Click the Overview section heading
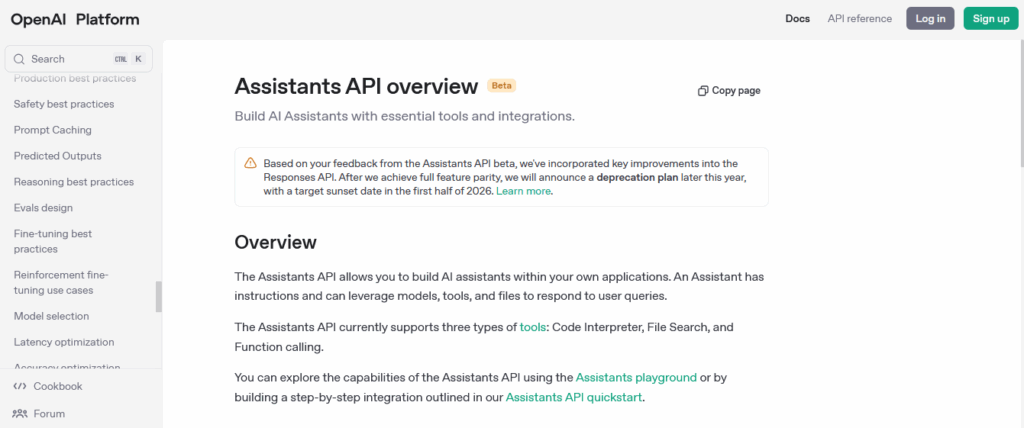Image resolution: width=1024 pixels, height=428 pixels. tap(276, 242)
